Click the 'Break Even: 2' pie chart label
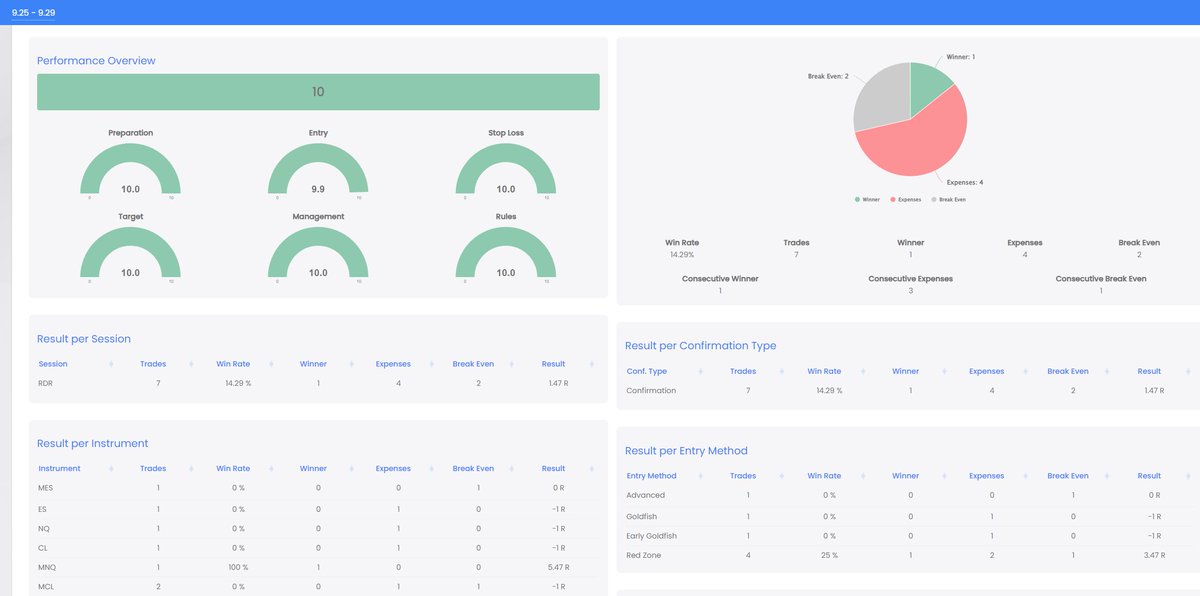This screenshot has width=1200, height=596. [828, 76]
